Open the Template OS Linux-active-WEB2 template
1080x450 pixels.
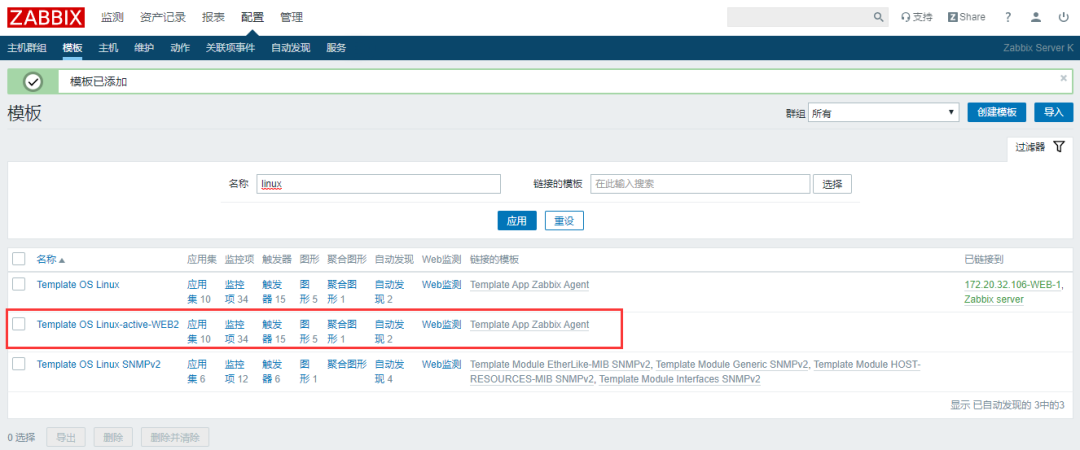pos(107,324)
